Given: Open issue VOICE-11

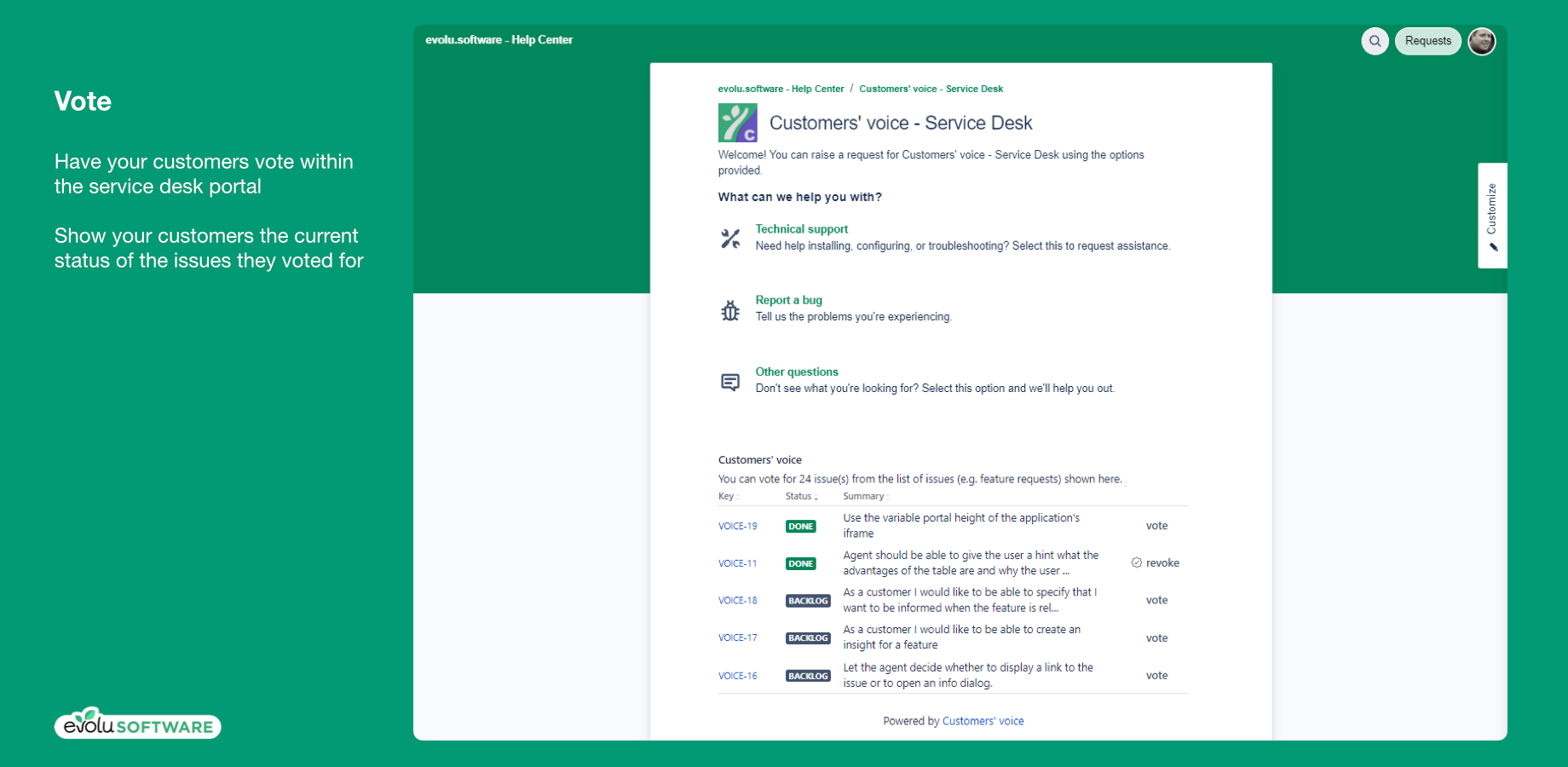Looking at the screenshot, I should click(738, 563).
